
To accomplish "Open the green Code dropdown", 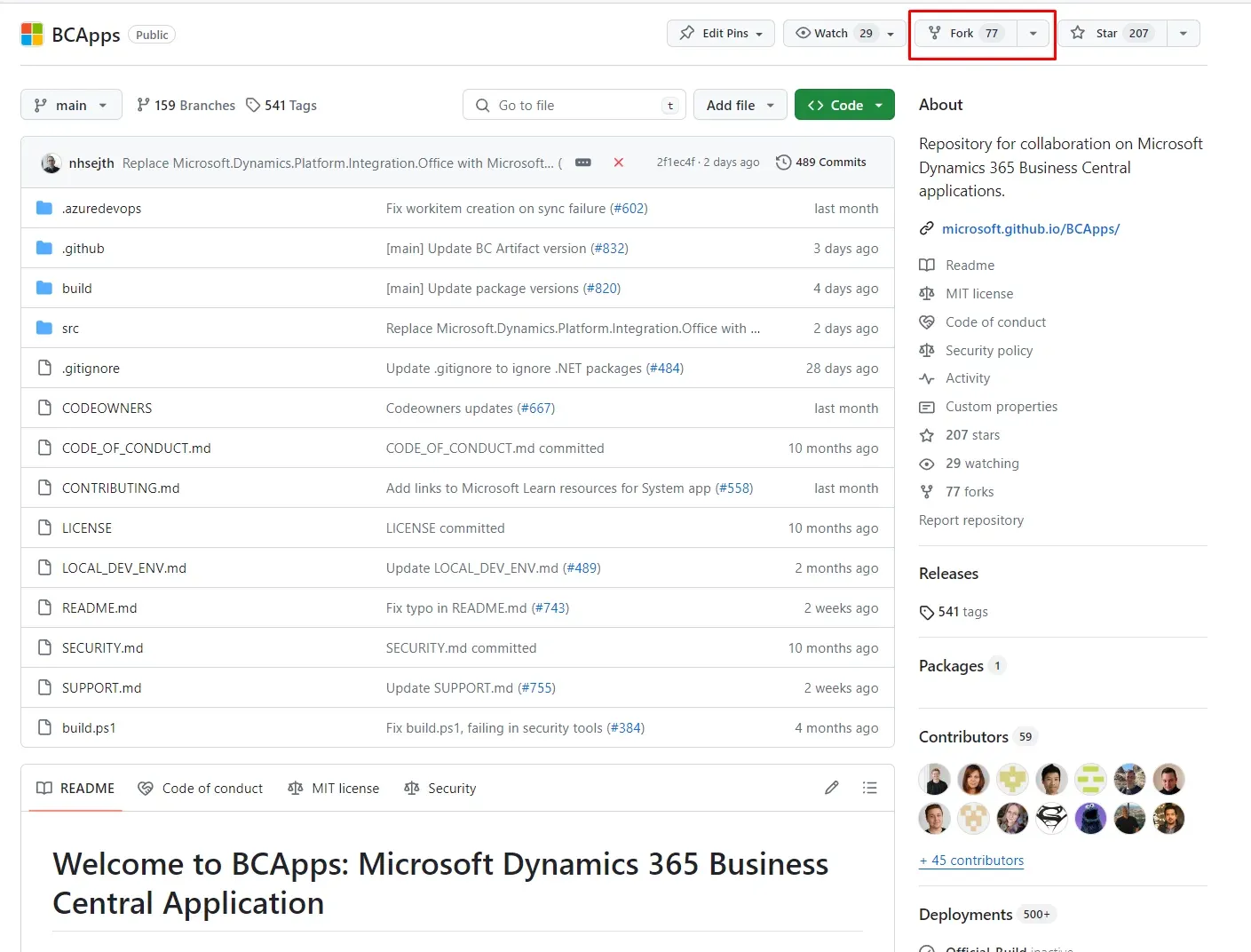I will coord(844,105).
